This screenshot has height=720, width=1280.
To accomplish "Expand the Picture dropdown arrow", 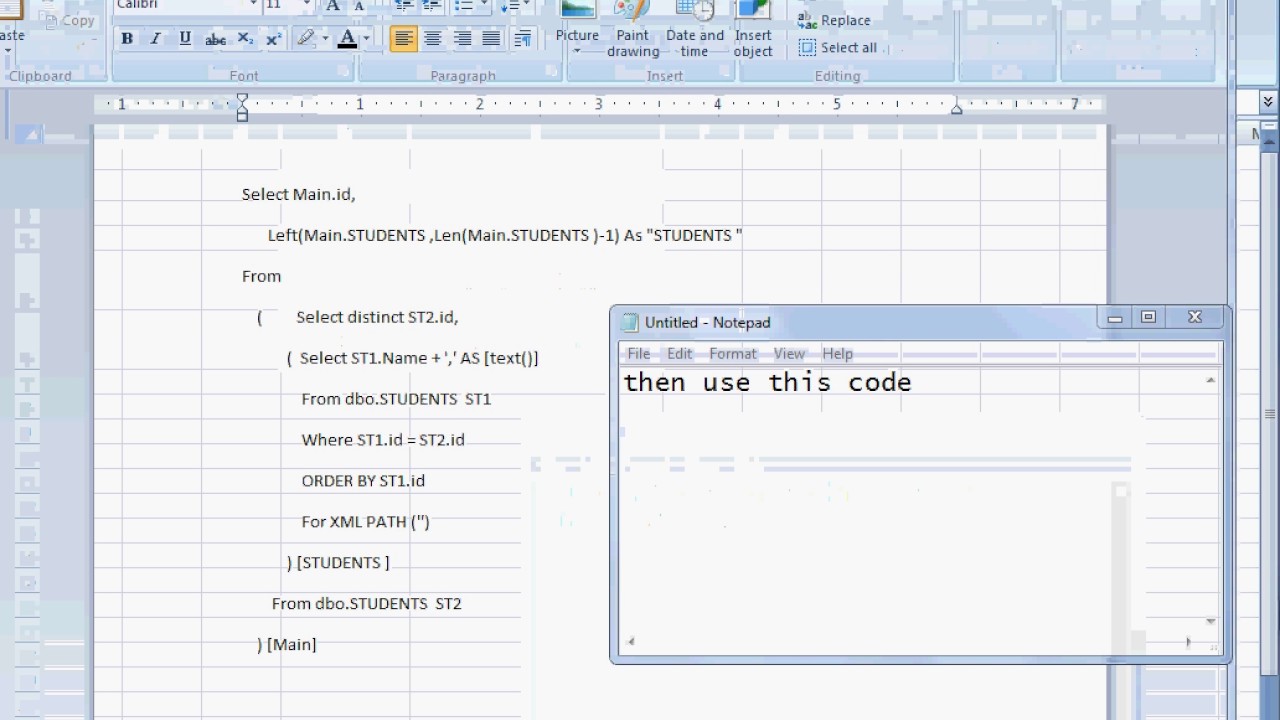I will coord(577,50).
